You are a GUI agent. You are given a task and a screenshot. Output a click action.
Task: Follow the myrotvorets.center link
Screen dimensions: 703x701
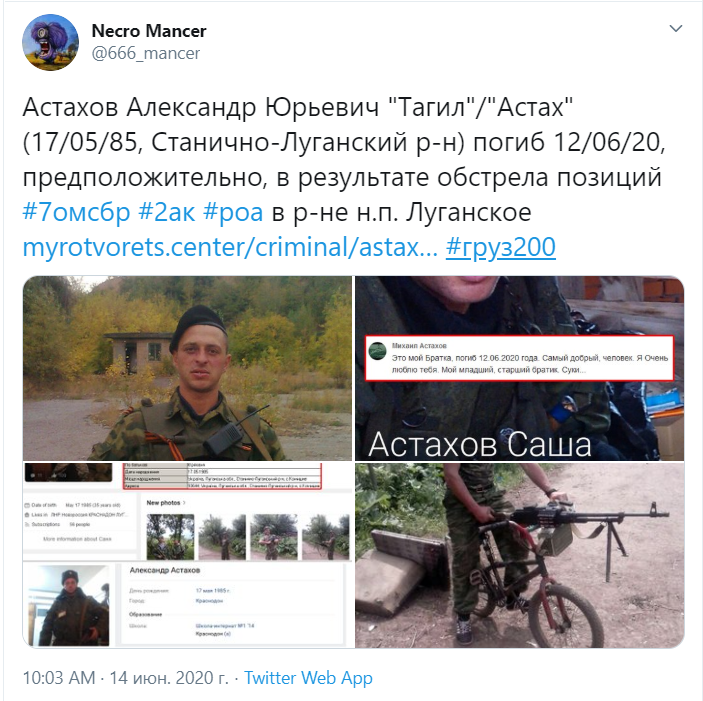230,247
